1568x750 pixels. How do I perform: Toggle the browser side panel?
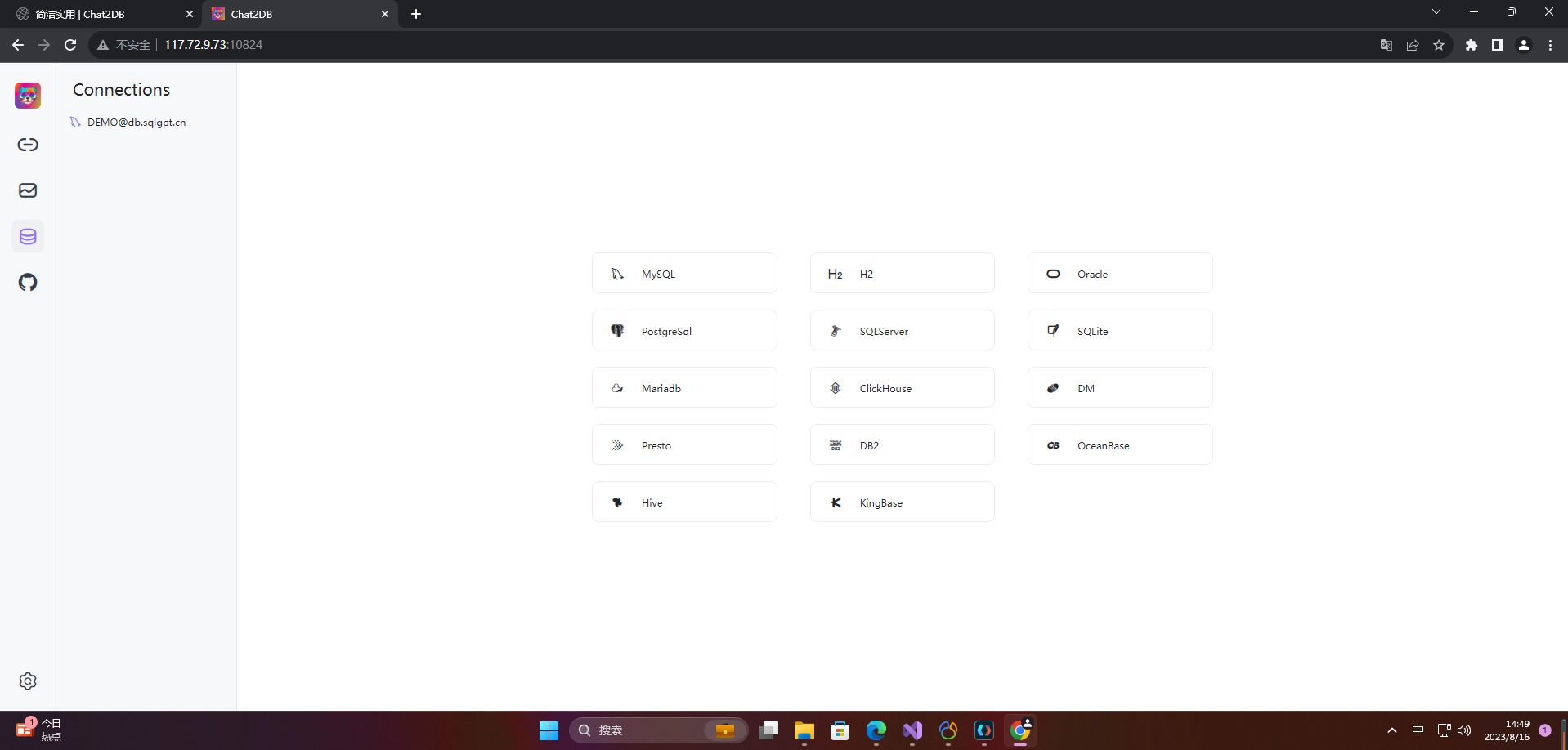tap(1498, 45)
